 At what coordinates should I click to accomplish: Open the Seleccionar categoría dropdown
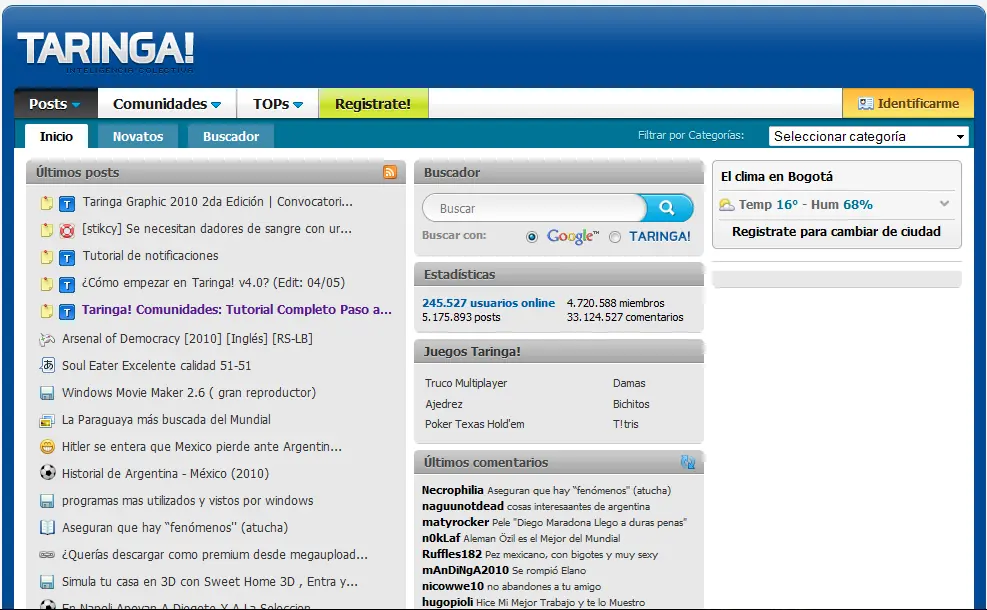pyautogui.click(x=869, y=137)
